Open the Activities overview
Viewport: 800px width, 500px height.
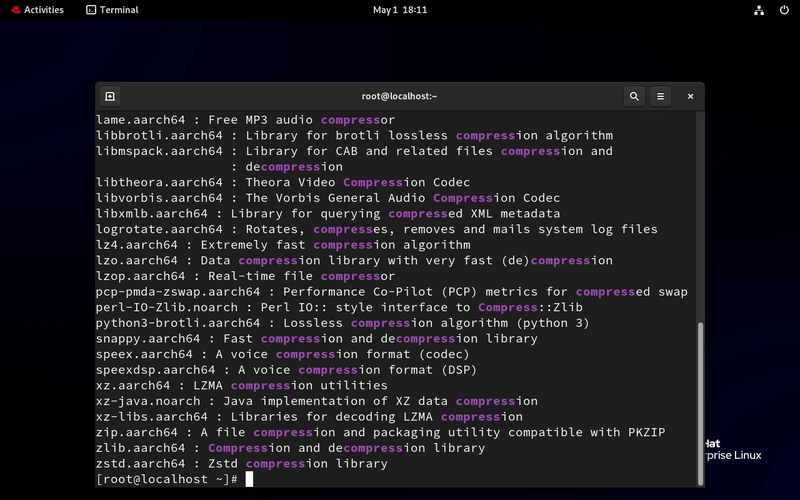coord(38,10)
